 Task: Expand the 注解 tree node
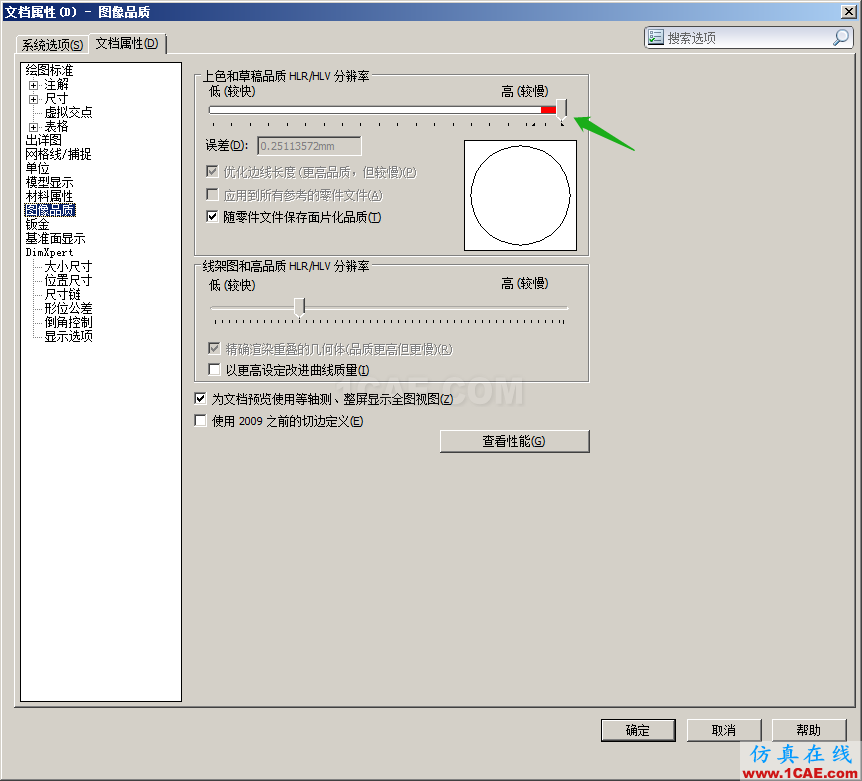pyautogui.click(x=34, y=85)
